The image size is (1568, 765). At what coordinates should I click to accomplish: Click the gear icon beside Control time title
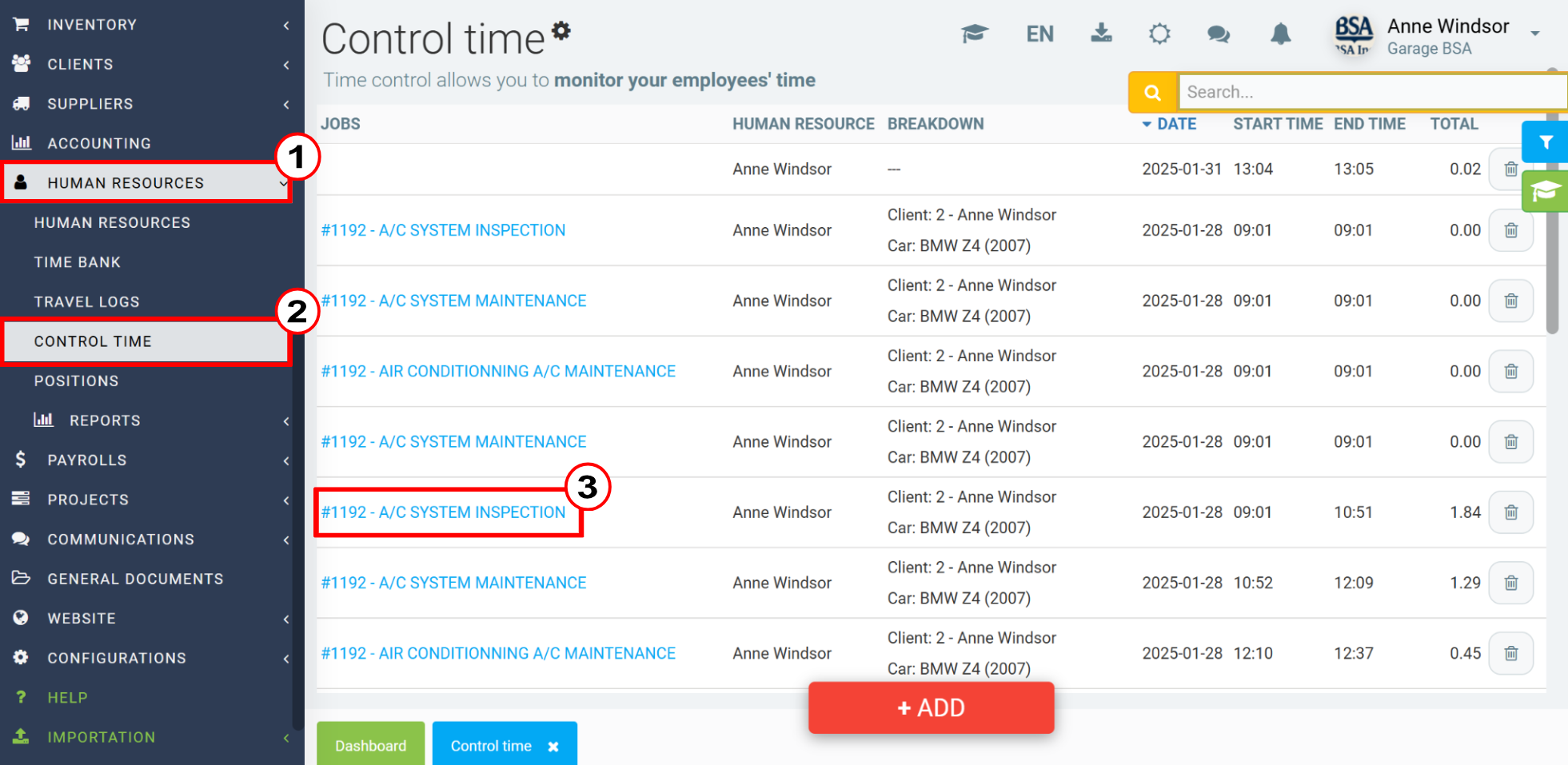coord(561,30)
